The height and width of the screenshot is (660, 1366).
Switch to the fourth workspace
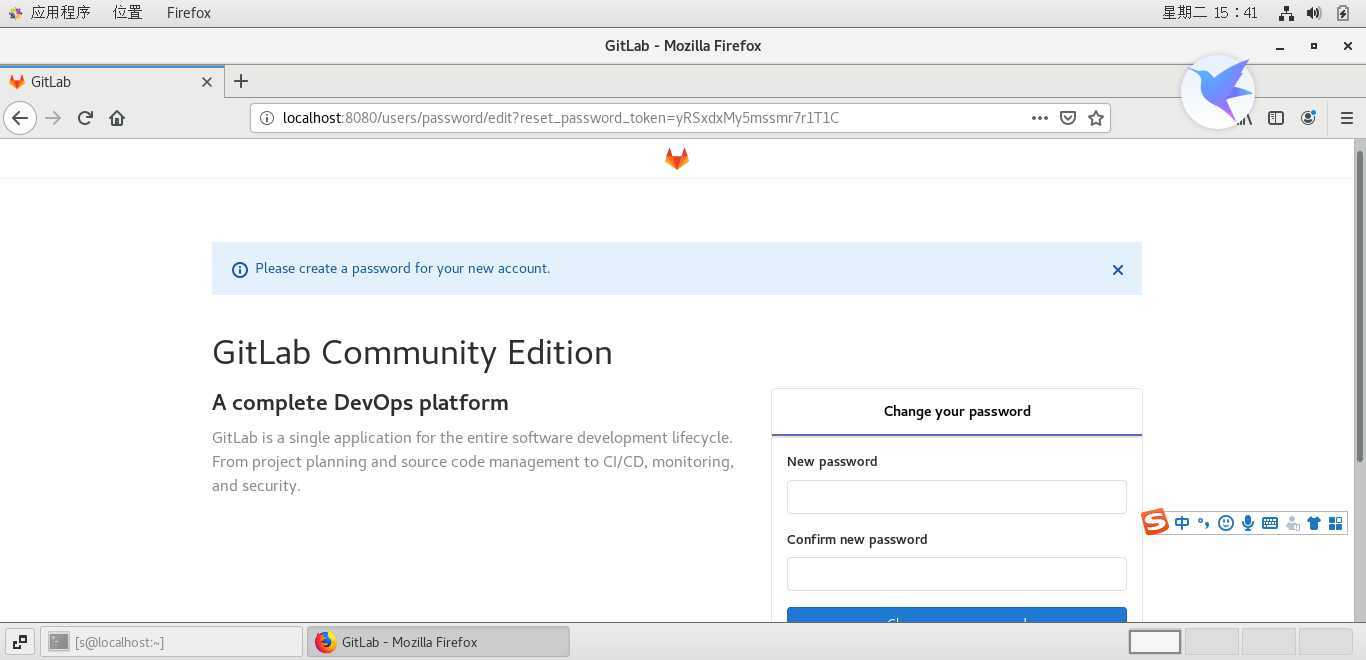tap(1326, 642)
